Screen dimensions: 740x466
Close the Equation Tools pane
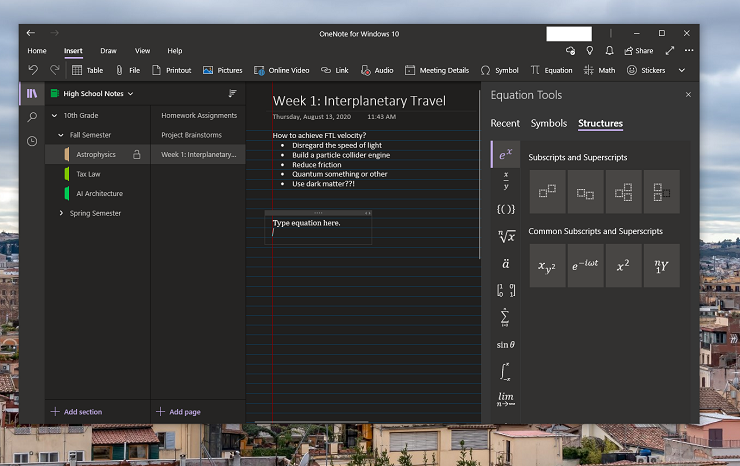point(688,95)
